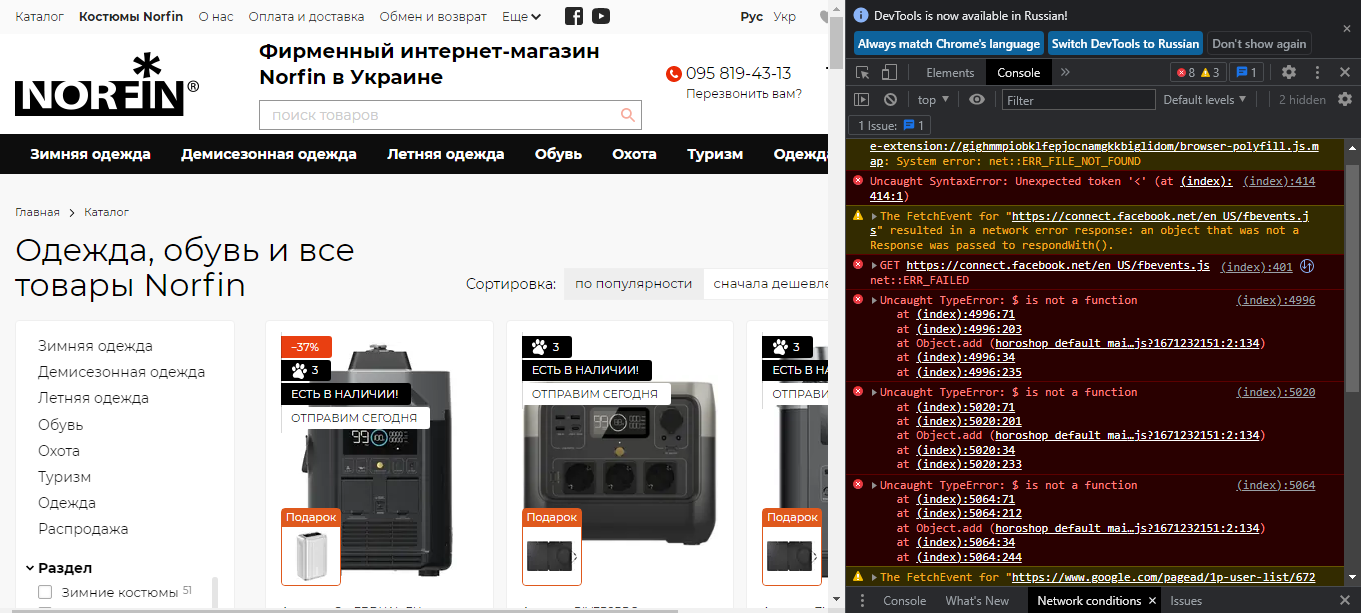1361x613 pixels.
Task: Open the YouTube icon link
Action: coord(600,16)
